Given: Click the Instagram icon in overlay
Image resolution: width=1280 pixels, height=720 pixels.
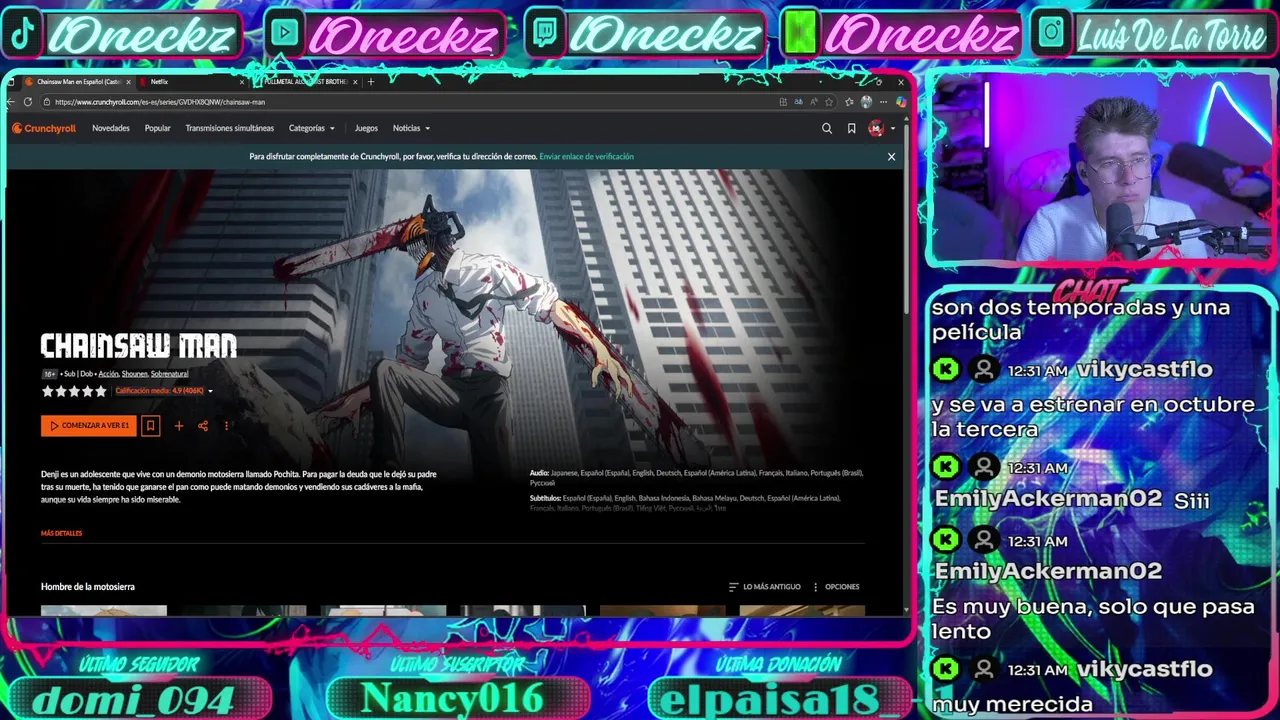Looking at the screenshot, I should click(x=1051, y=35).
